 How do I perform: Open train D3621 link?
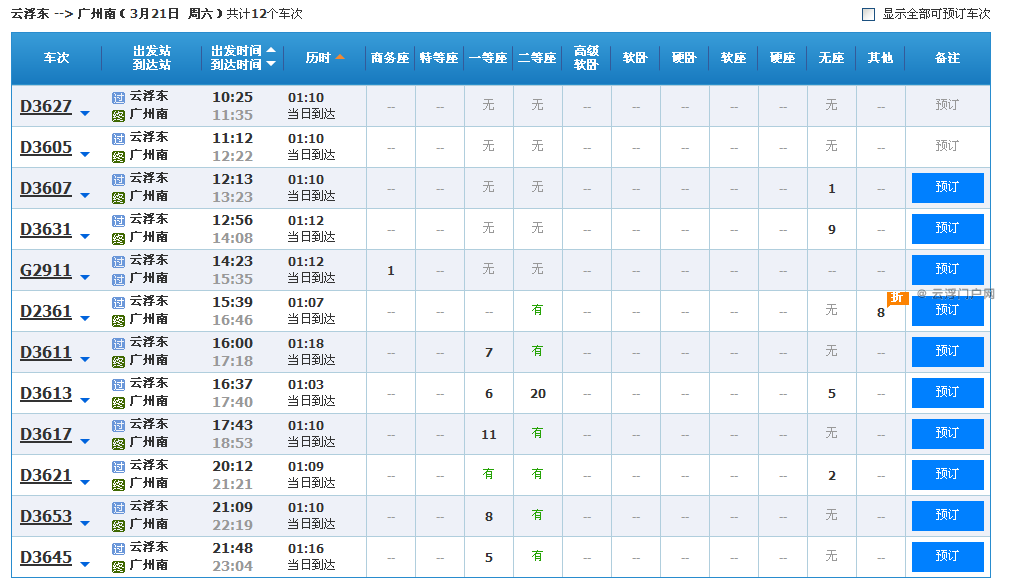point(46,476)
